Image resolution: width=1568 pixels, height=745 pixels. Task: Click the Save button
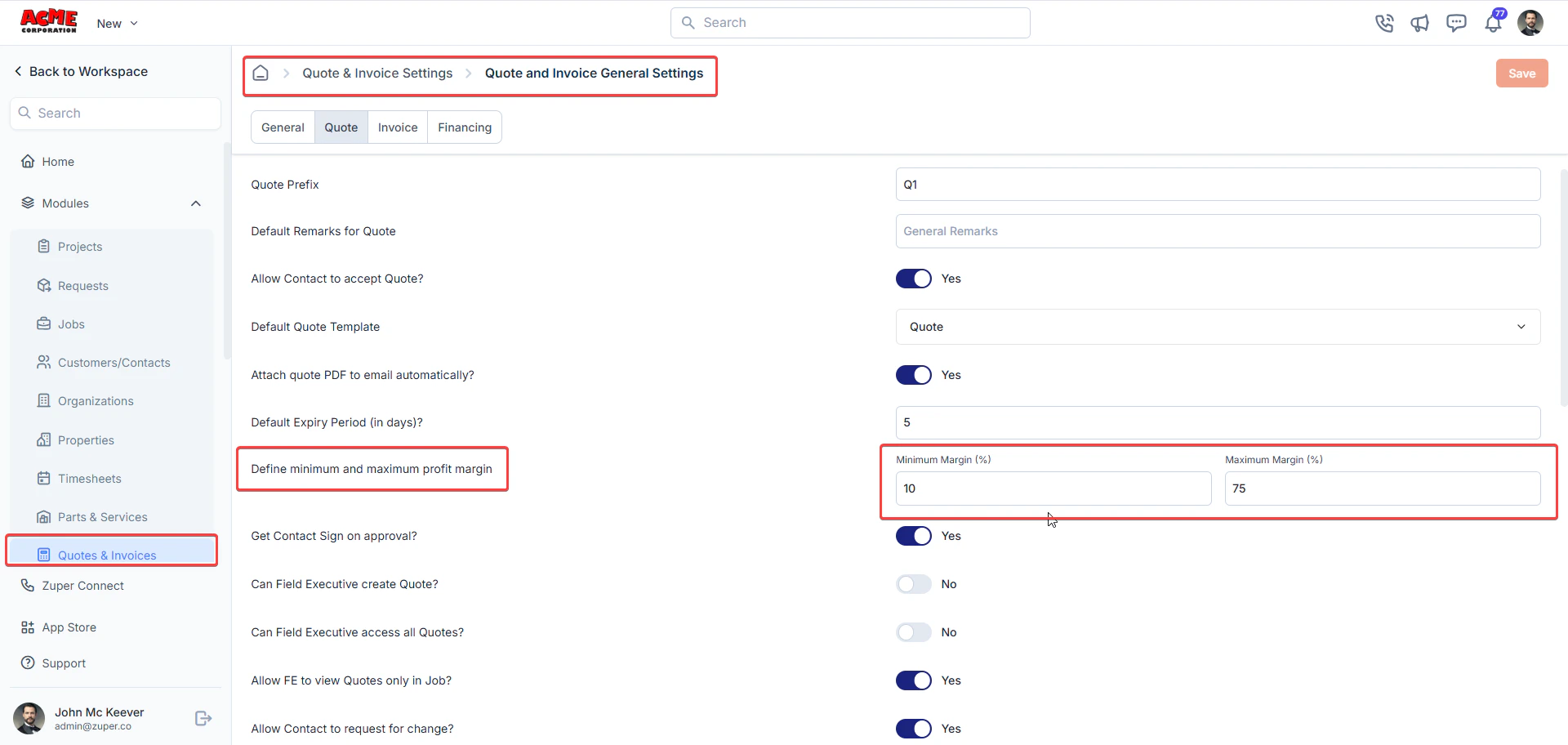(1521, 74)
